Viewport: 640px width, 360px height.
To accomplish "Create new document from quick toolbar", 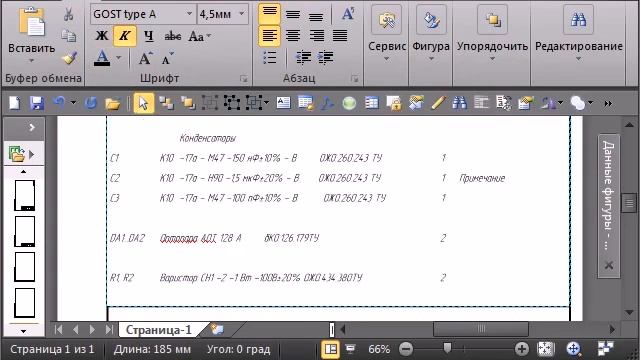I will [x=15, y=103].
